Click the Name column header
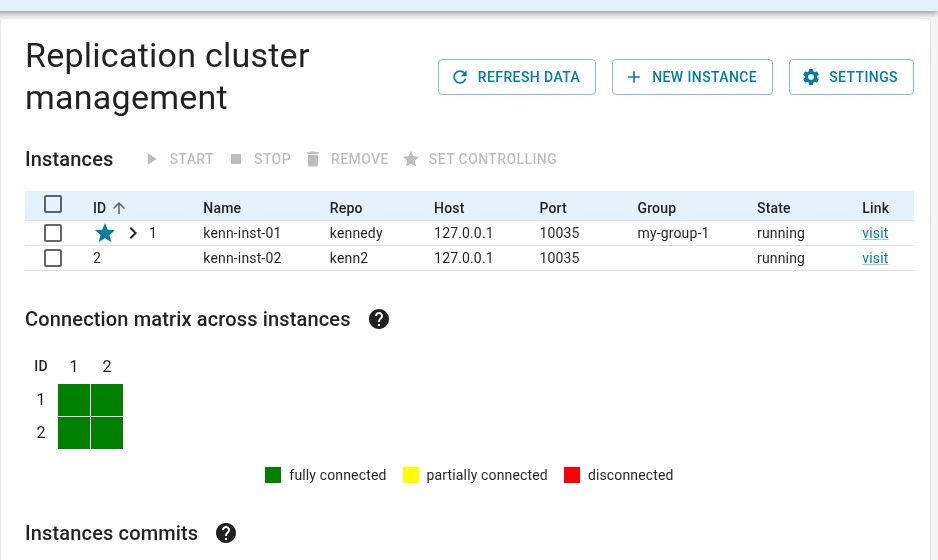The image size is (938, 560). coord(222,208)
